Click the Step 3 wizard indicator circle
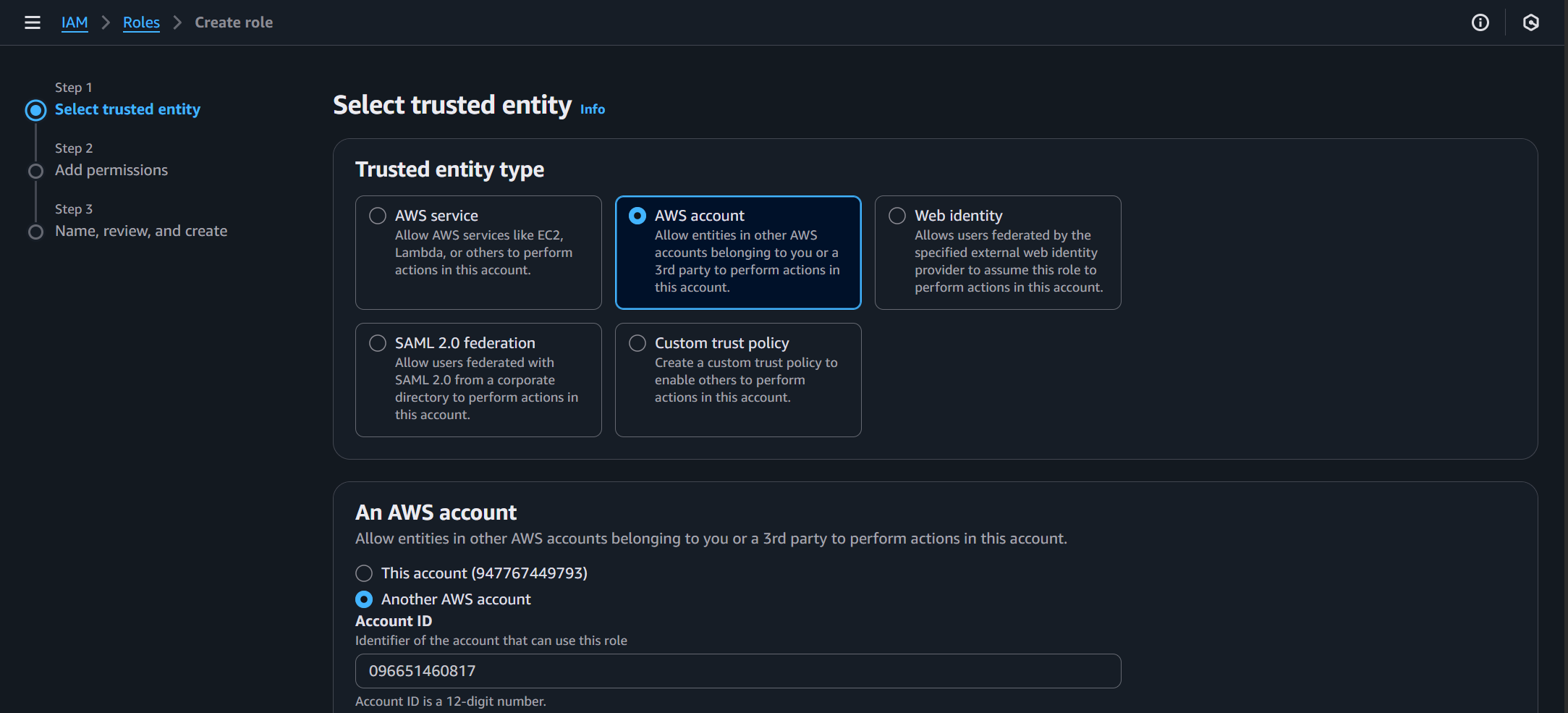Image resolution: width=1568 pixels, height=713 pixels. 35,232
